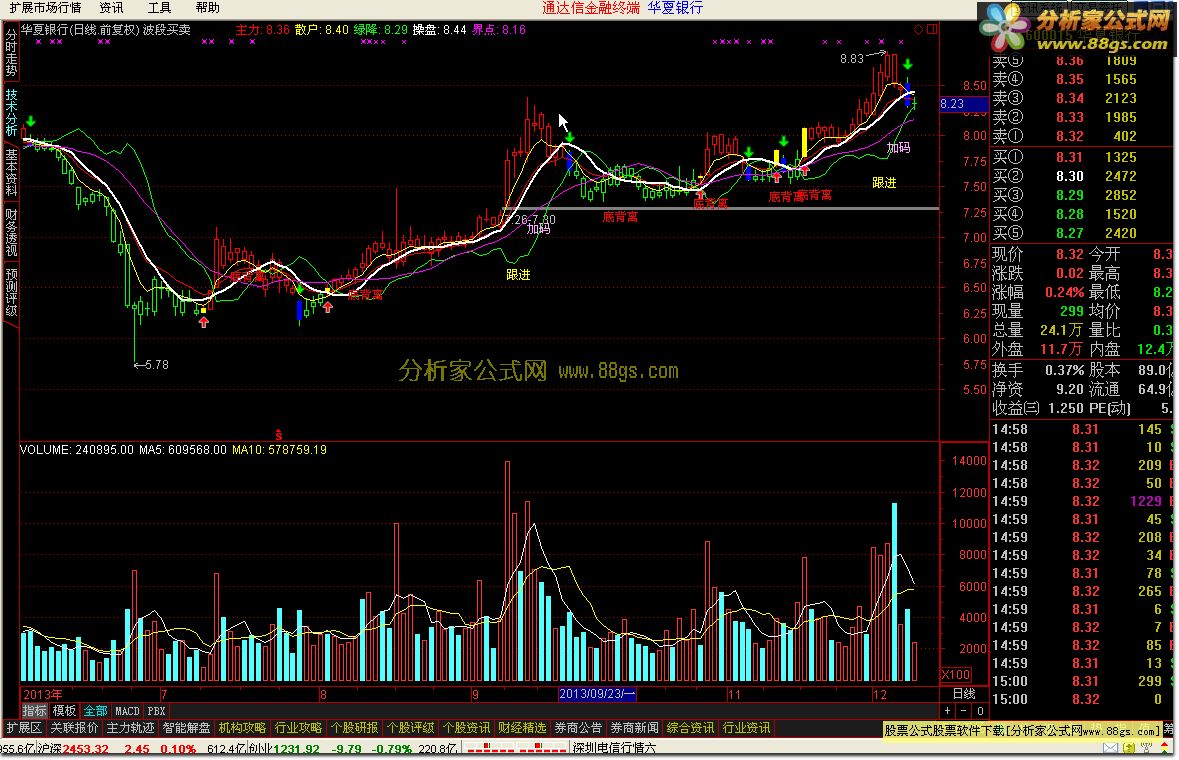Open the 行业资讯 bottom tab

click(x=746, y=728)
